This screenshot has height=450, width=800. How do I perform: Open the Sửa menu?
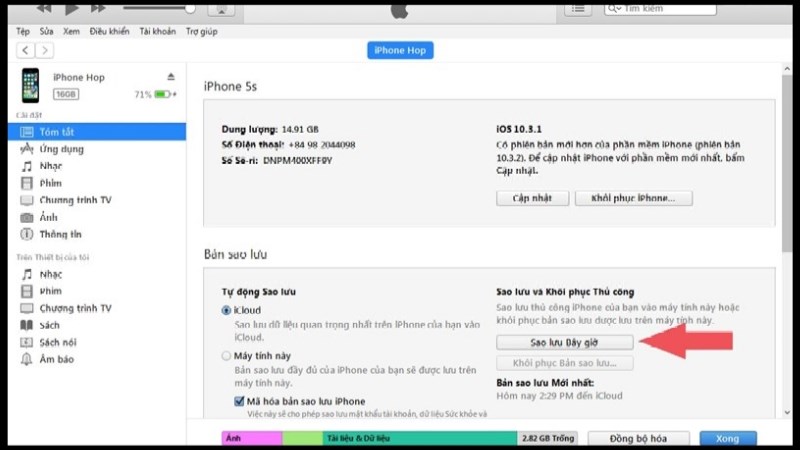click(x=46, y=32)
